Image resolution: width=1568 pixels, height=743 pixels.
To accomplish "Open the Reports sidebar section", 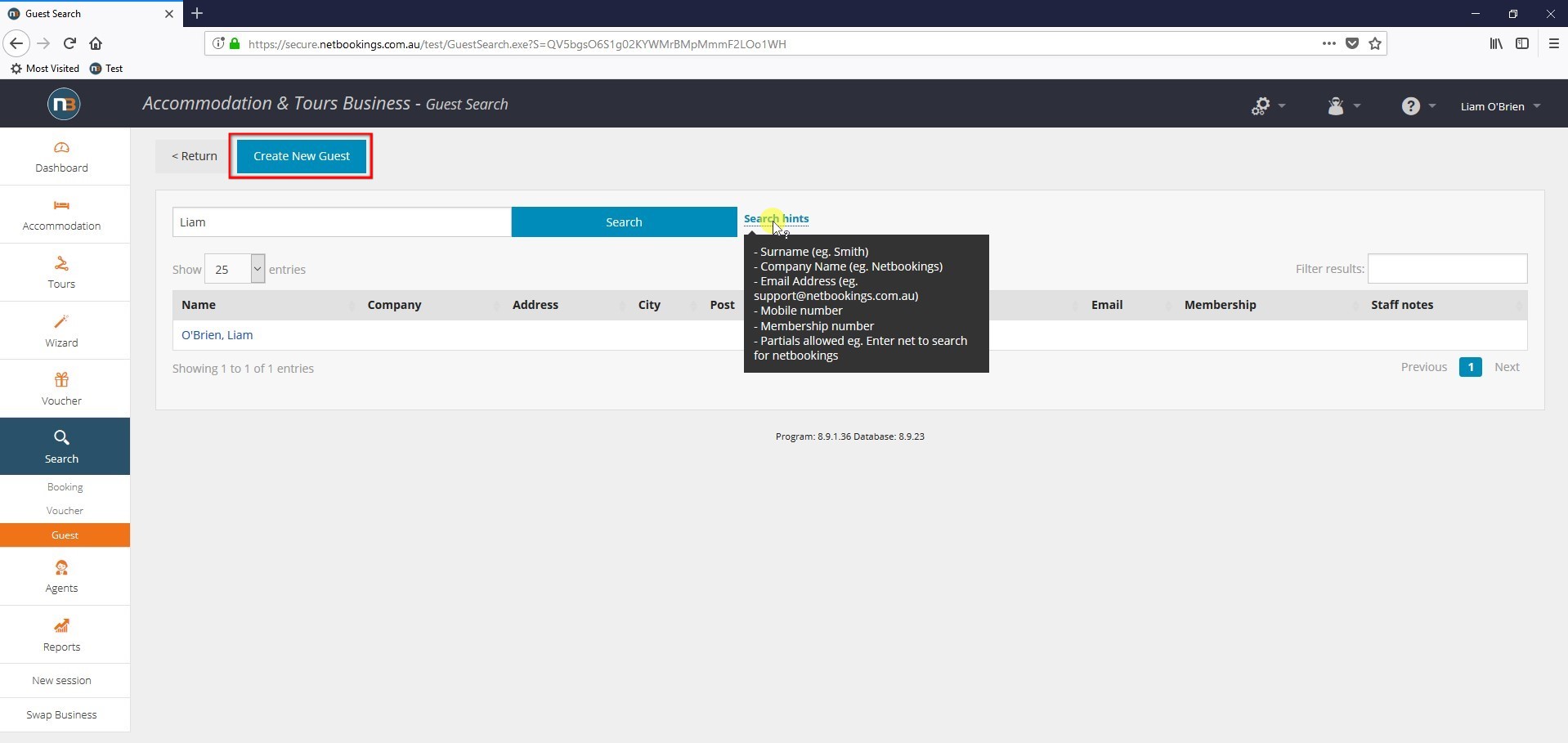I will (x=61, y=635).
